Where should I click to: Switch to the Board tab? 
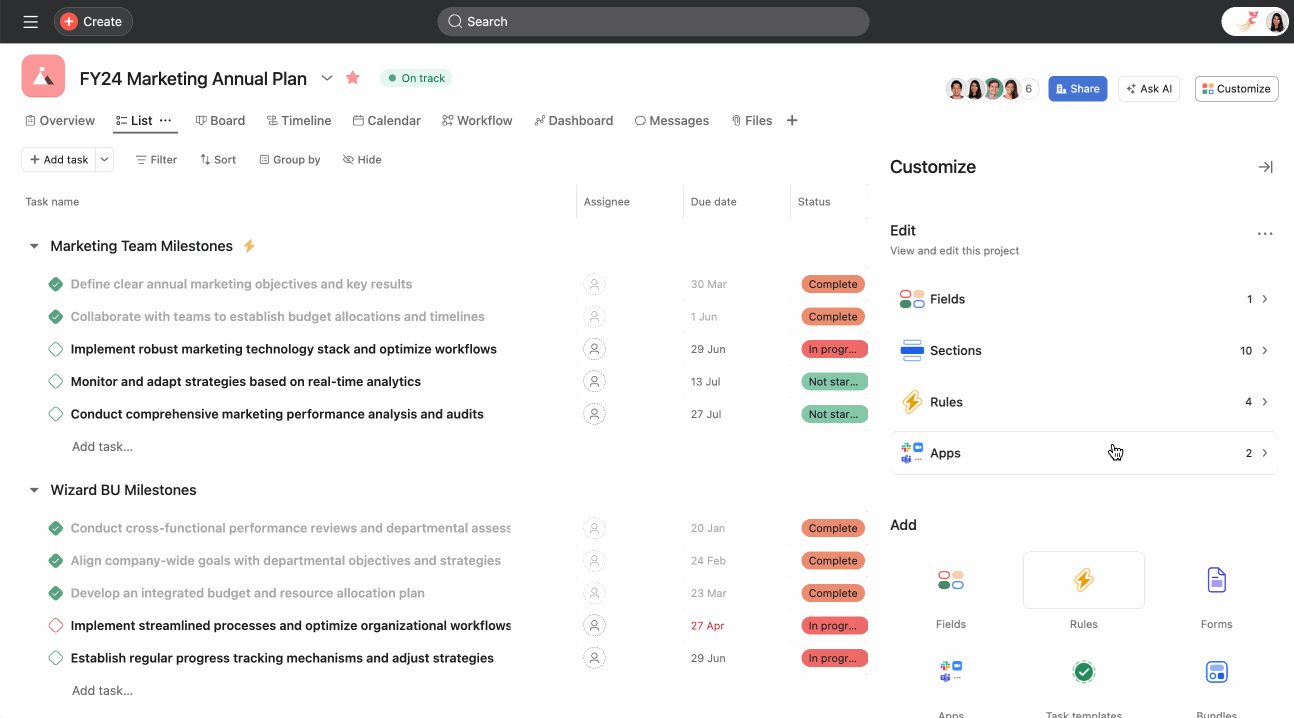pos(221,121)
